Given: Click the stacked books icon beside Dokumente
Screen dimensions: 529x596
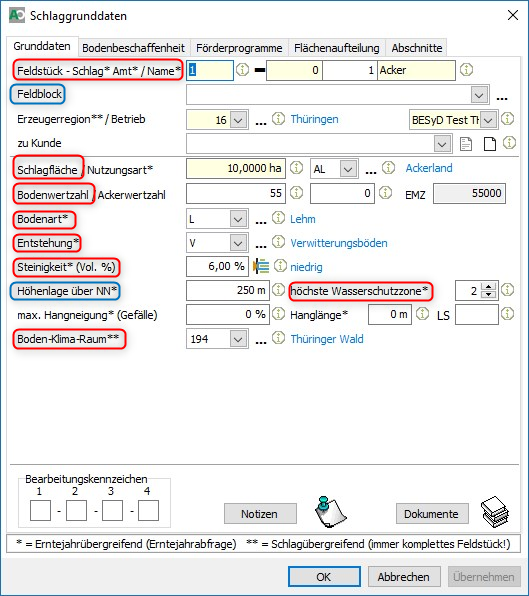Looking at the screenshot, I should [x=495, y=512].
